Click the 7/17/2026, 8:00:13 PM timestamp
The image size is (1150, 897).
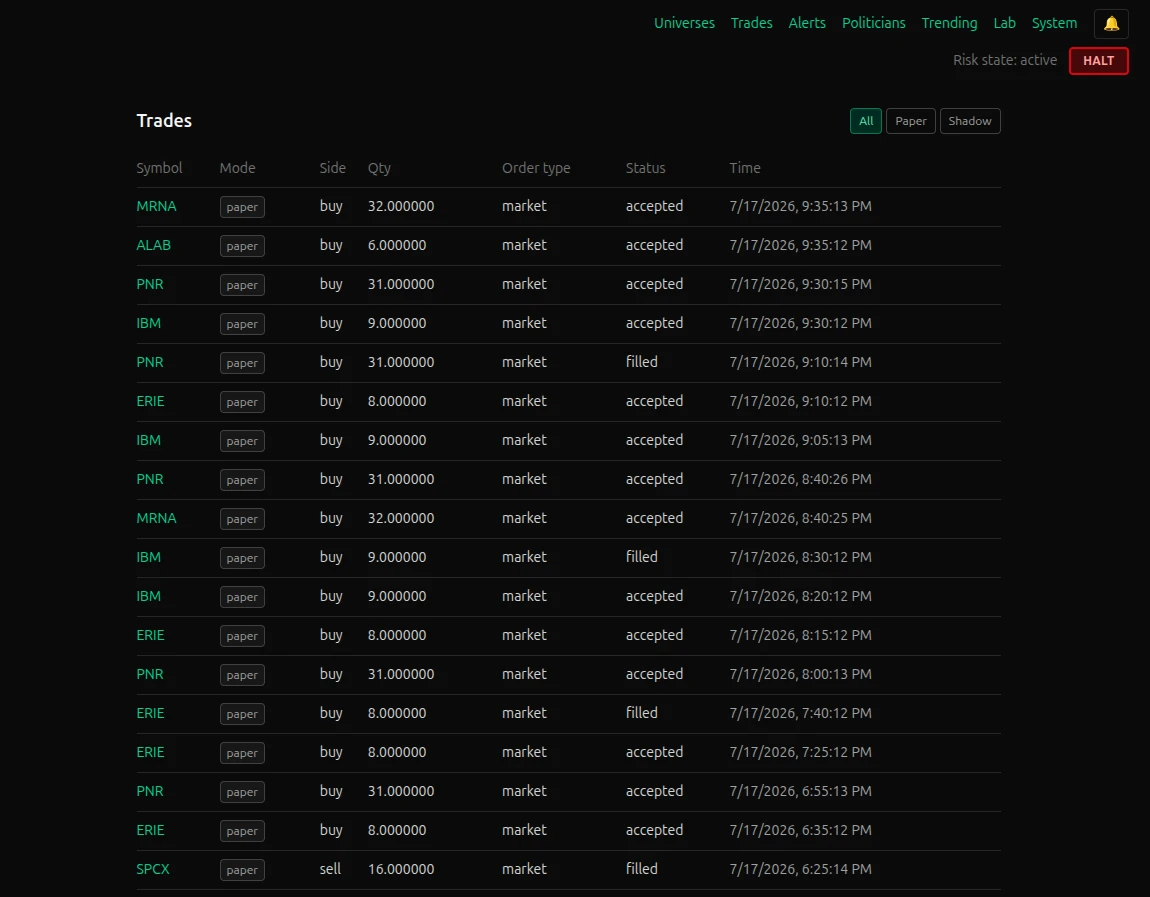coord(800,674)
